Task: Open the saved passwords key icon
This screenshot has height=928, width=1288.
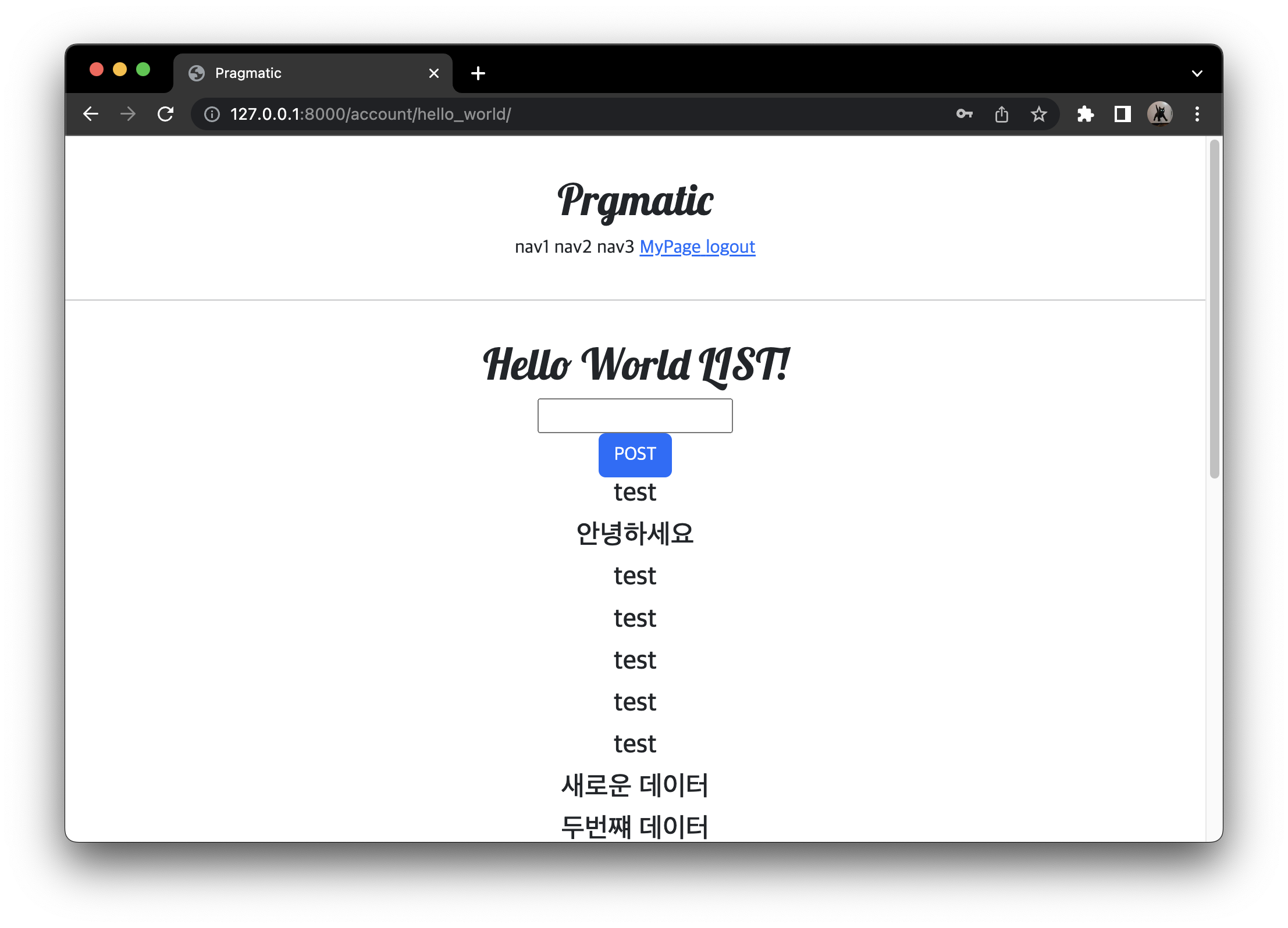Action: click(965, 114)
